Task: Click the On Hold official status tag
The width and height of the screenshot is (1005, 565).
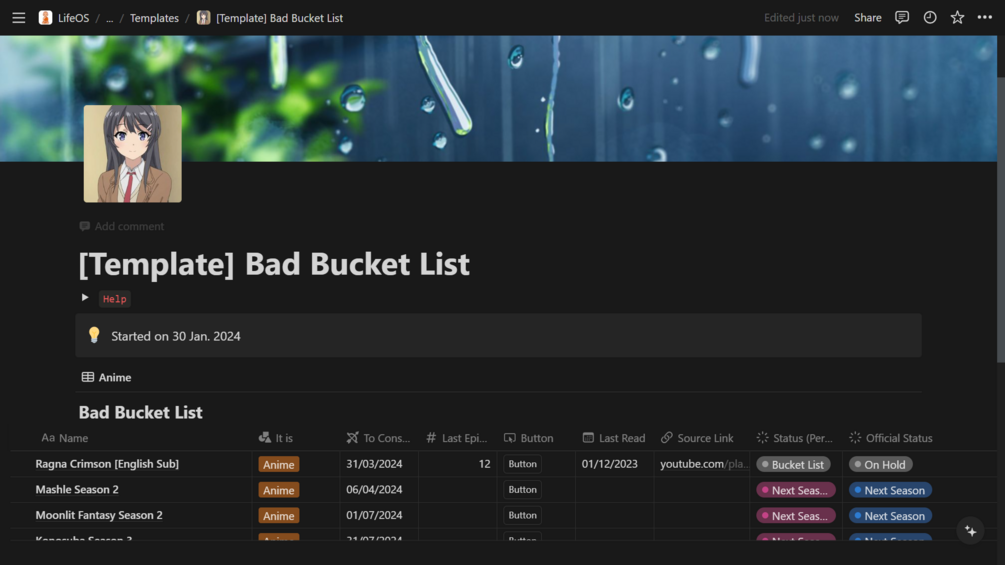Action: point(881,464)
